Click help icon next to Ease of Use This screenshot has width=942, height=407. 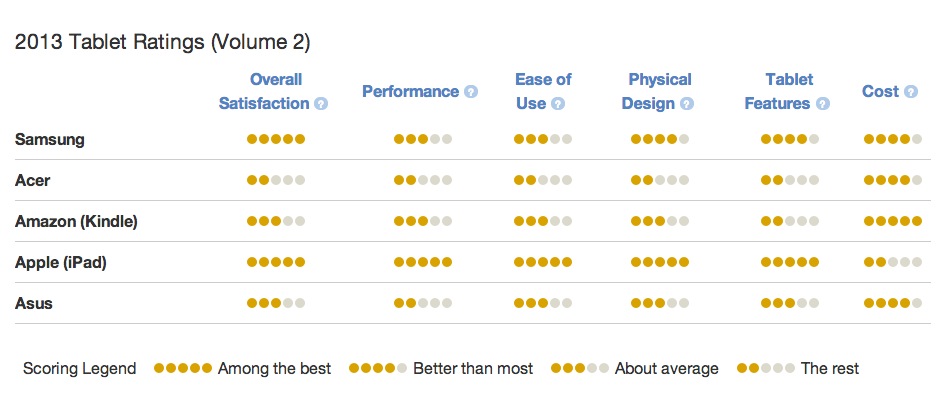(558, 103)
